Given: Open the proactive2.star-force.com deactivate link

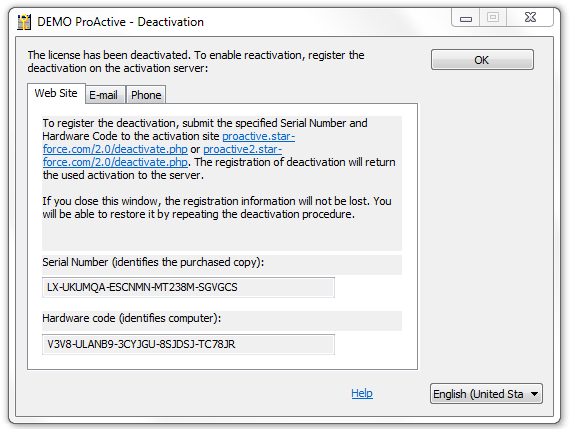Looking at the screenshot, I should tap(163, 156).
